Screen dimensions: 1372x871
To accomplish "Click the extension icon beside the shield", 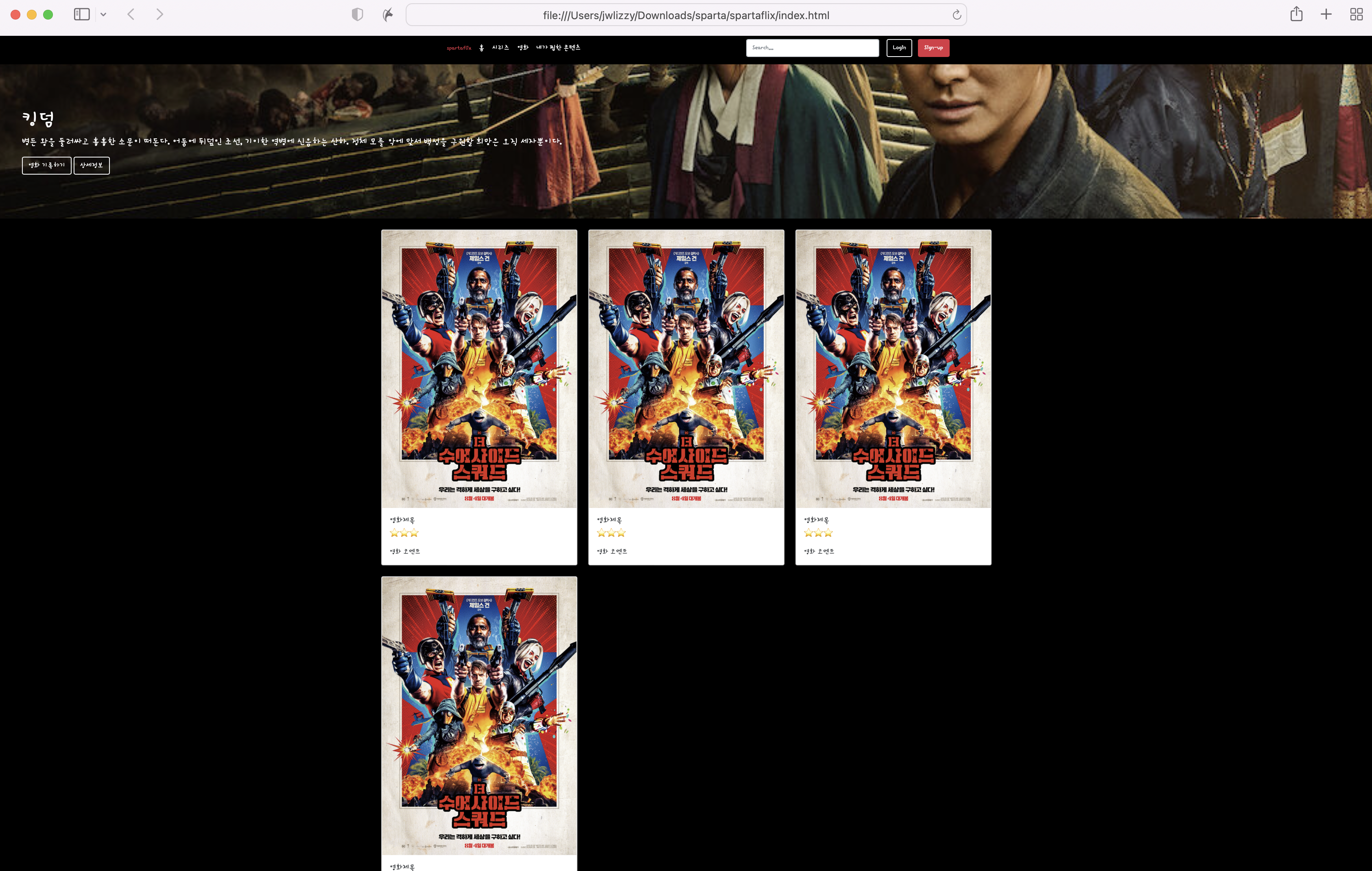I will [x=388, y=15].
